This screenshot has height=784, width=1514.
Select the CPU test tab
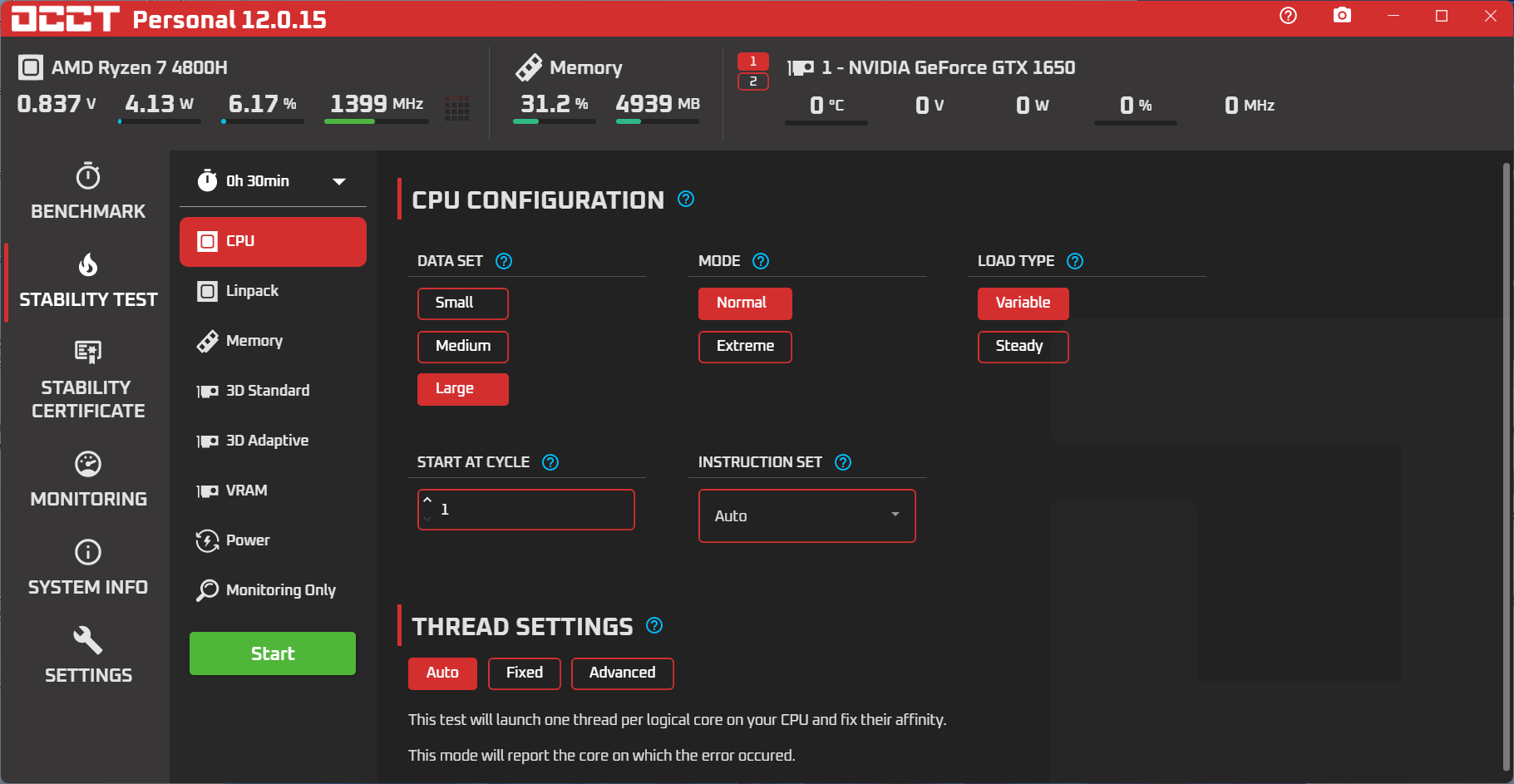[x=273, y=241]
